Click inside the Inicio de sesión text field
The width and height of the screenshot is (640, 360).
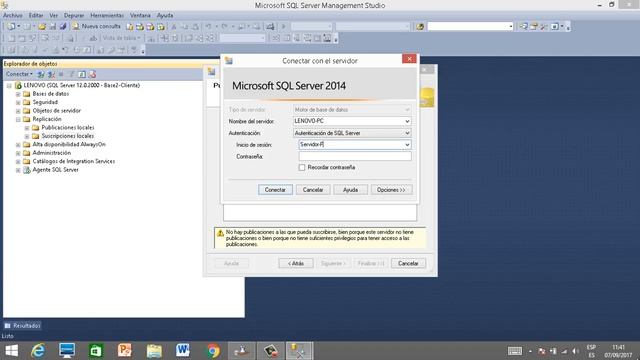[351, 144]
